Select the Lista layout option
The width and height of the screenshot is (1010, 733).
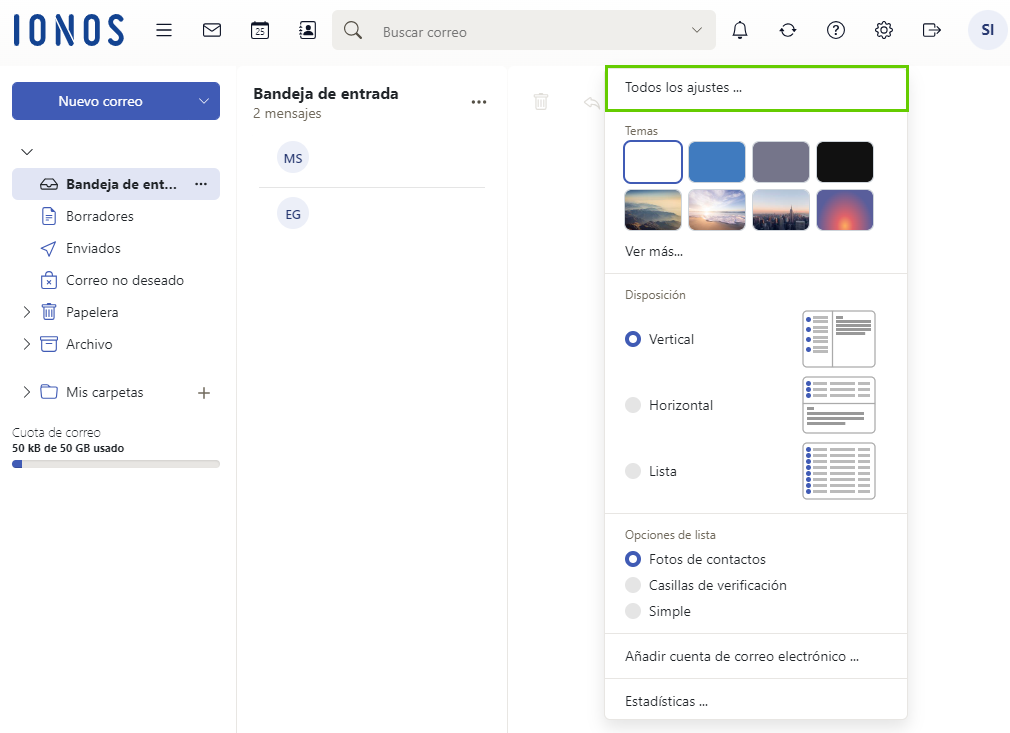[633, 471]
